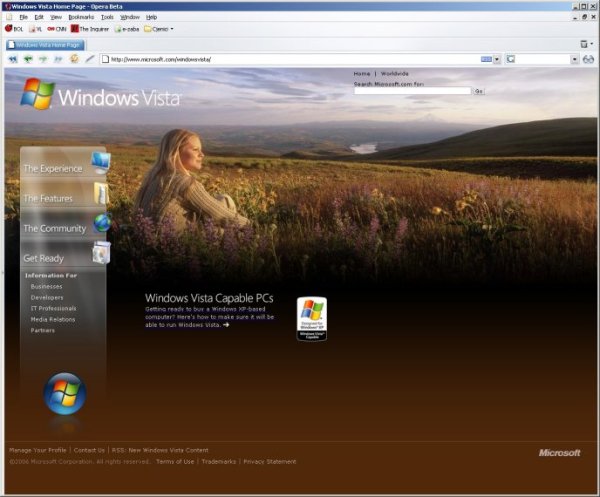
Task: Click the Opera toolbar search field
Action: [x=543, y=59]
